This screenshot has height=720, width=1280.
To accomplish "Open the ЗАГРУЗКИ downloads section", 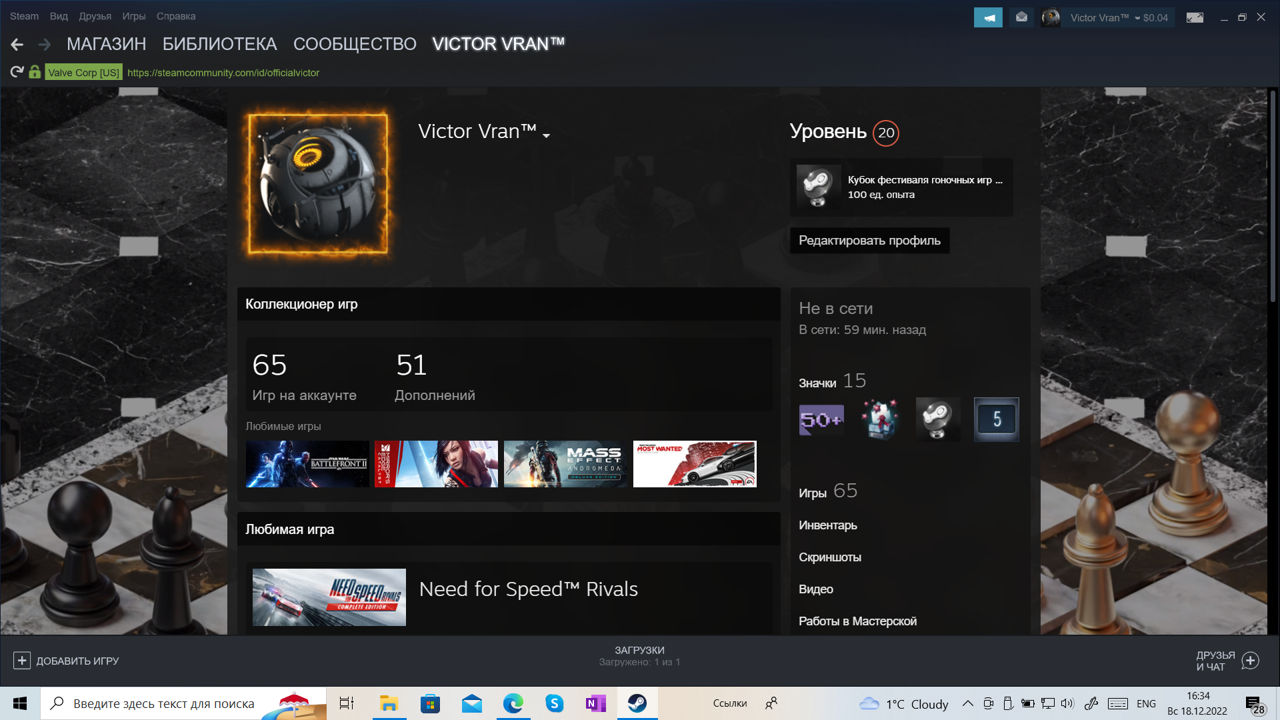I will pos(640,650).
